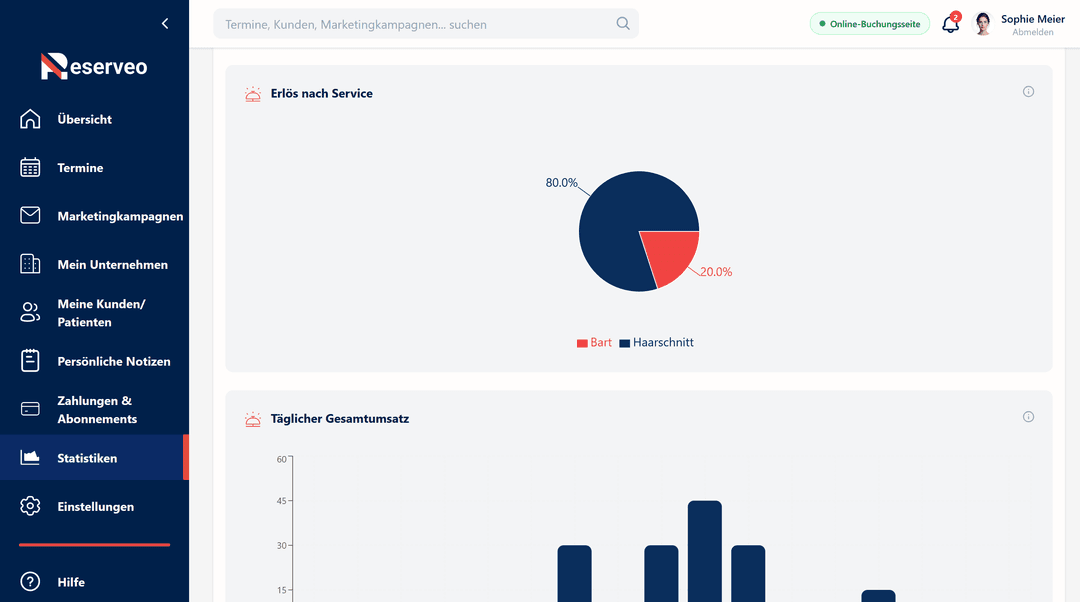Image resolution: width=1080 pixels, height=602 pixels.
Task: Click the info icon for Täglicher Gesamtumsatz
Action: click(1028, 417)
